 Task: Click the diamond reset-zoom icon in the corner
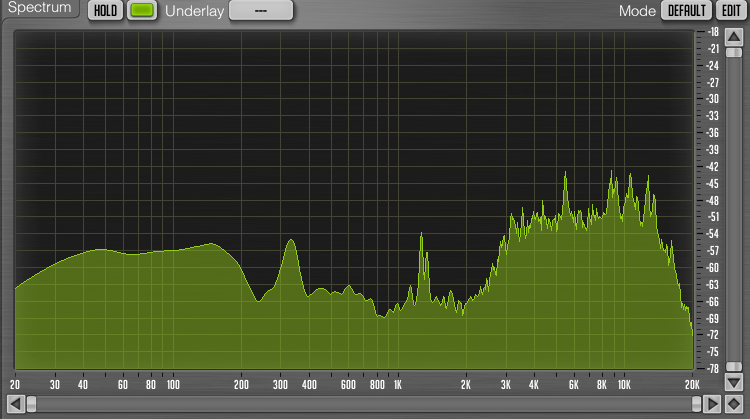pyautogui.click(x=734, y=404)
